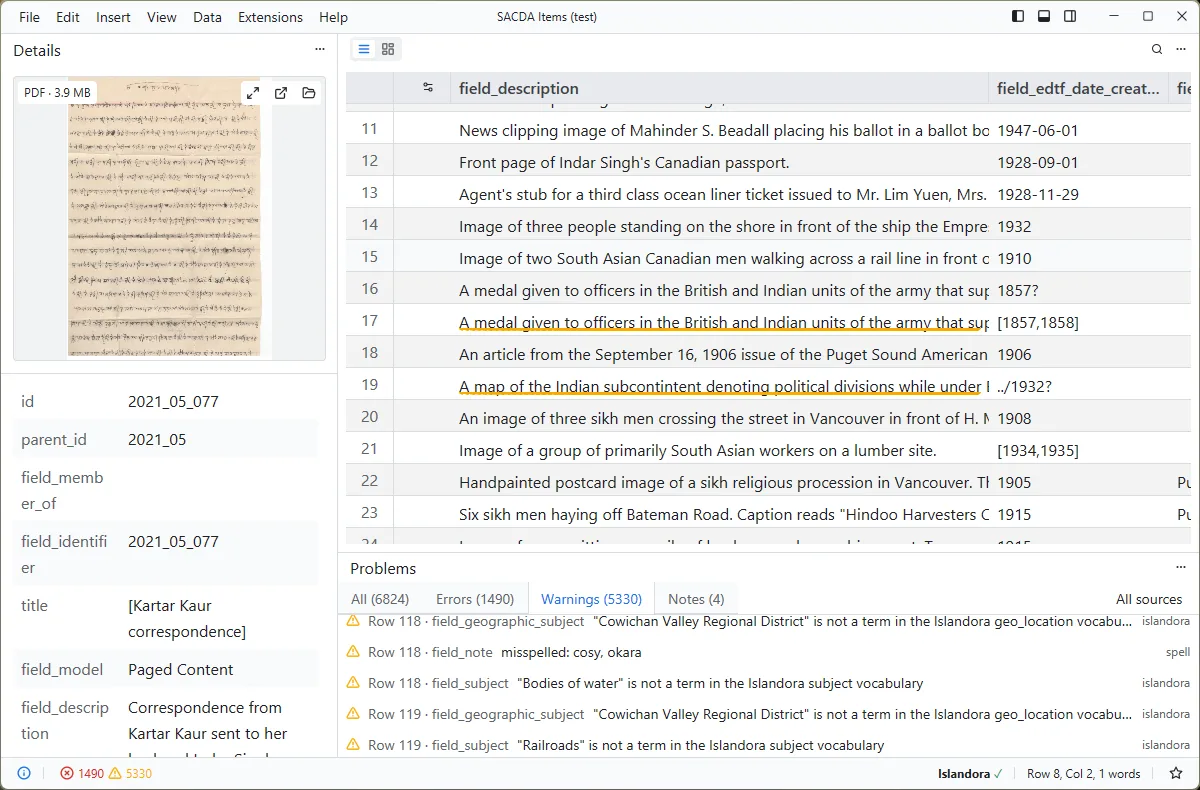Click the parent_id value '2021_05'
Screen dimensions: 1200x790
tap(157, 440)
